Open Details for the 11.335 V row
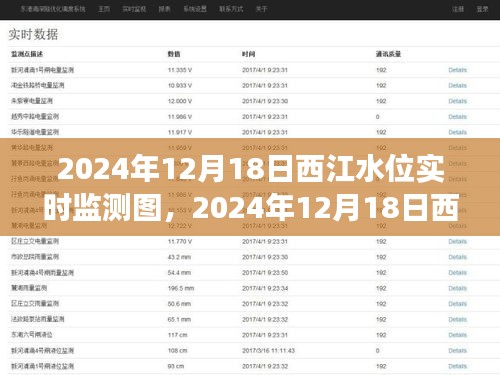 (457, 70)
